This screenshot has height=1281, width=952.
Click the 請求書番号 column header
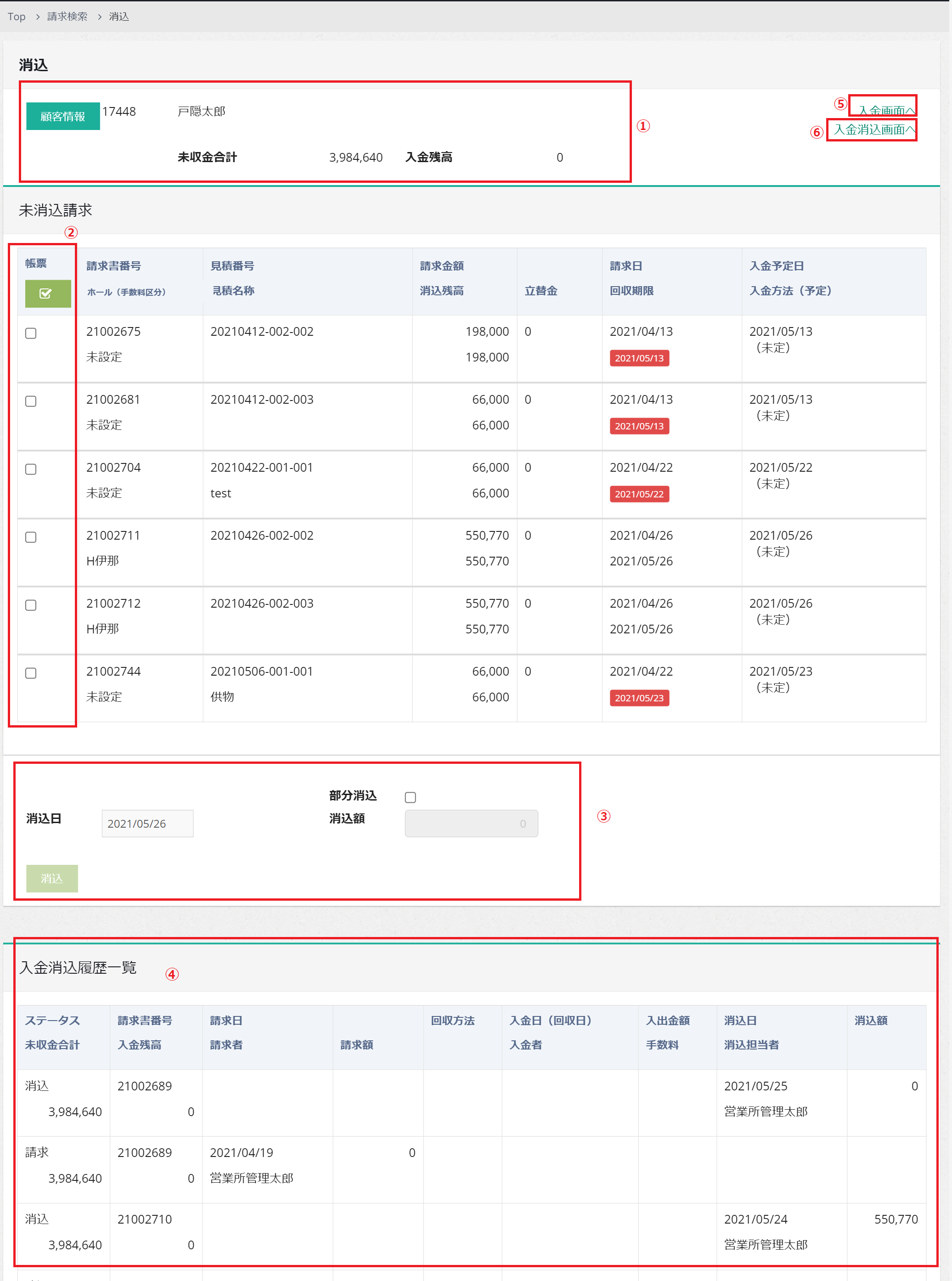coord(113,265)
